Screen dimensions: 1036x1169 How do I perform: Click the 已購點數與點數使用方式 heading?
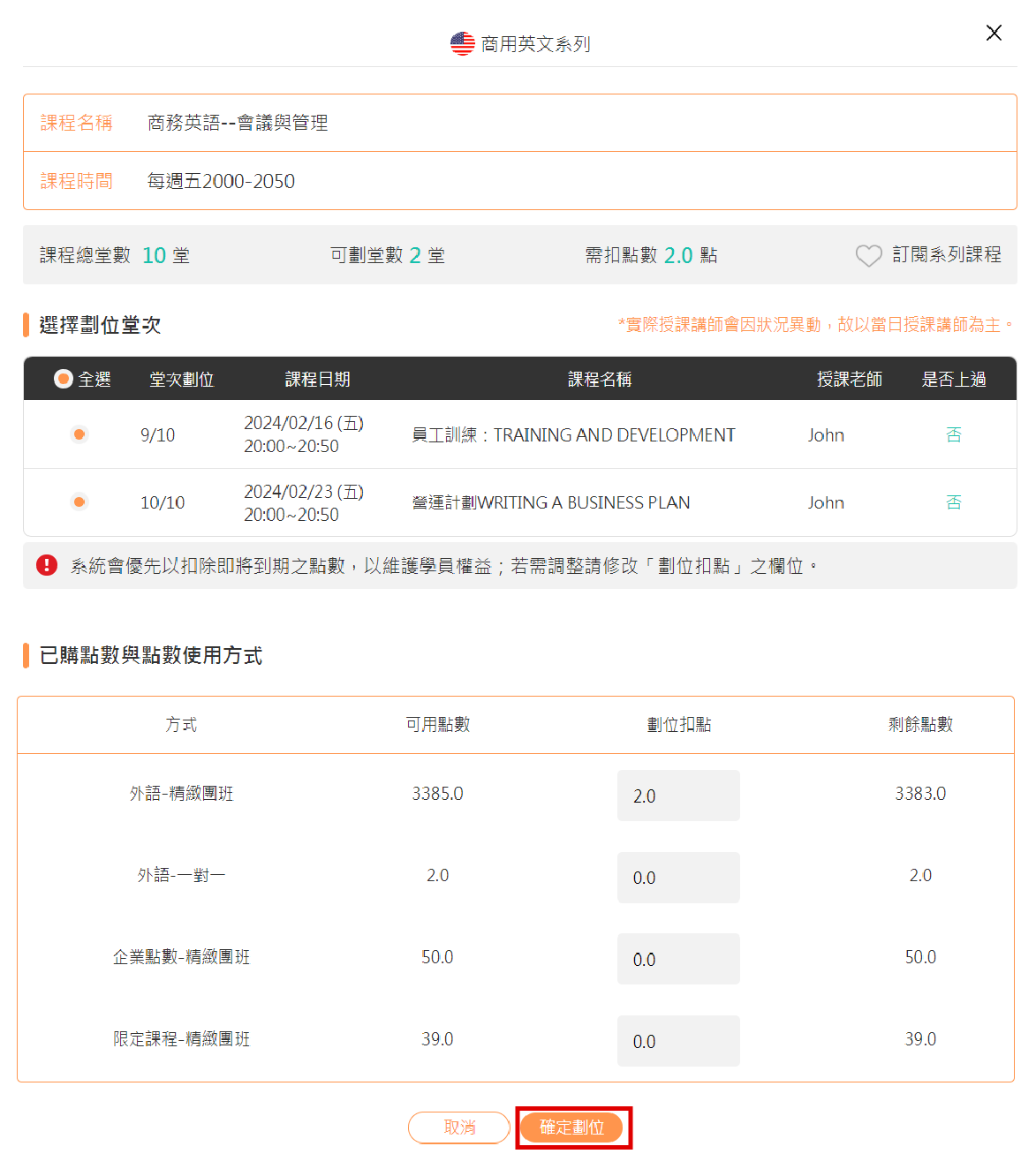point(151,655)
